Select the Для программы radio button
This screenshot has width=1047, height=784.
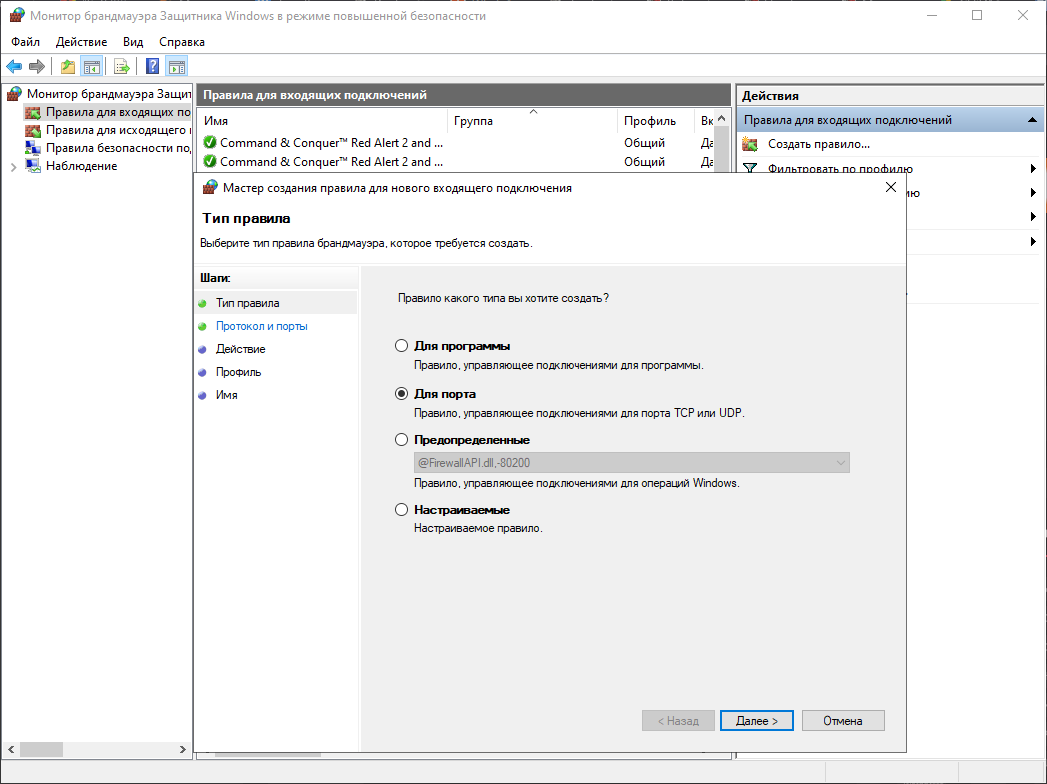pos(402,346)
